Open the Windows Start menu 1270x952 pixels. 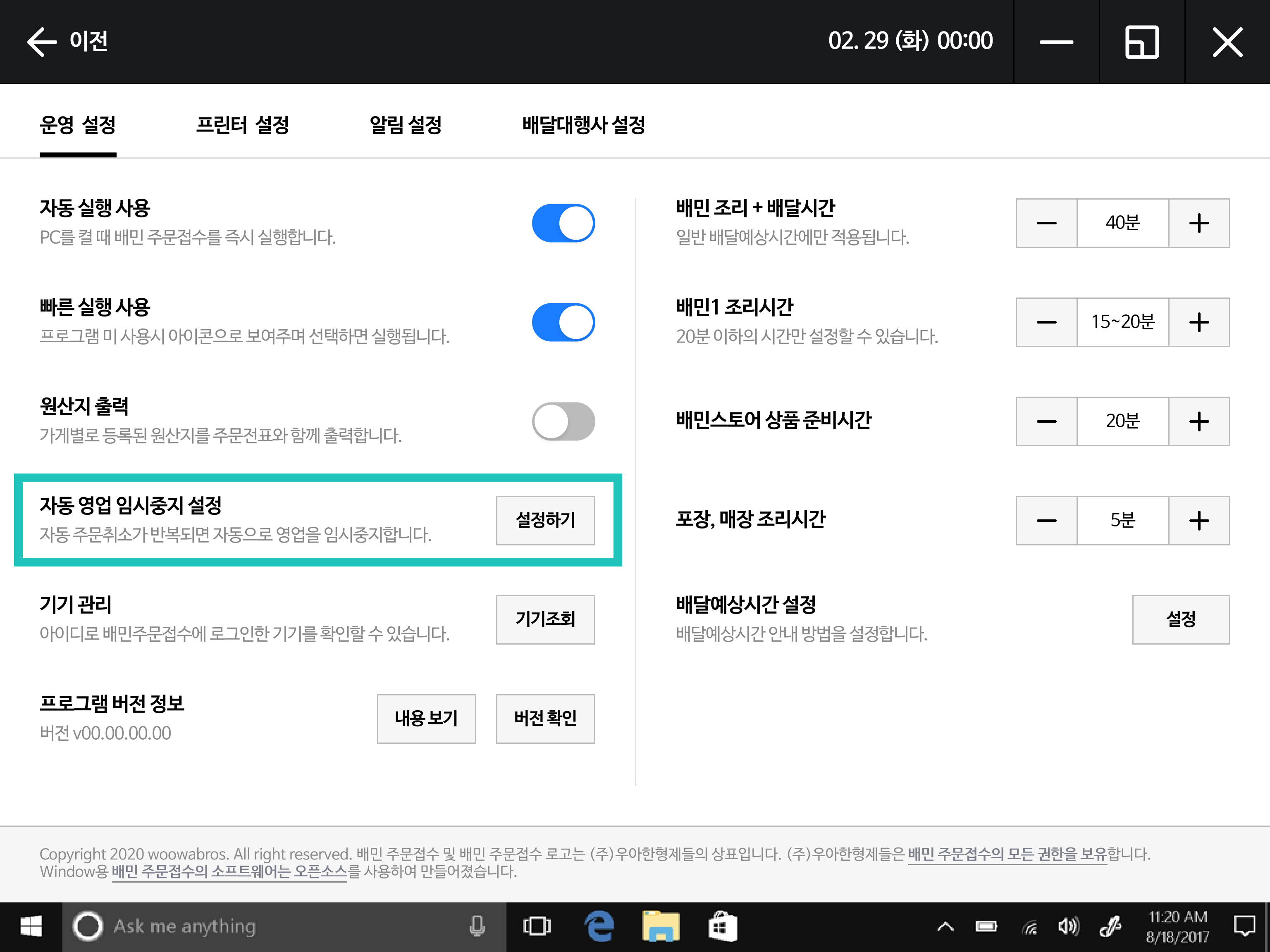[31, 927]
